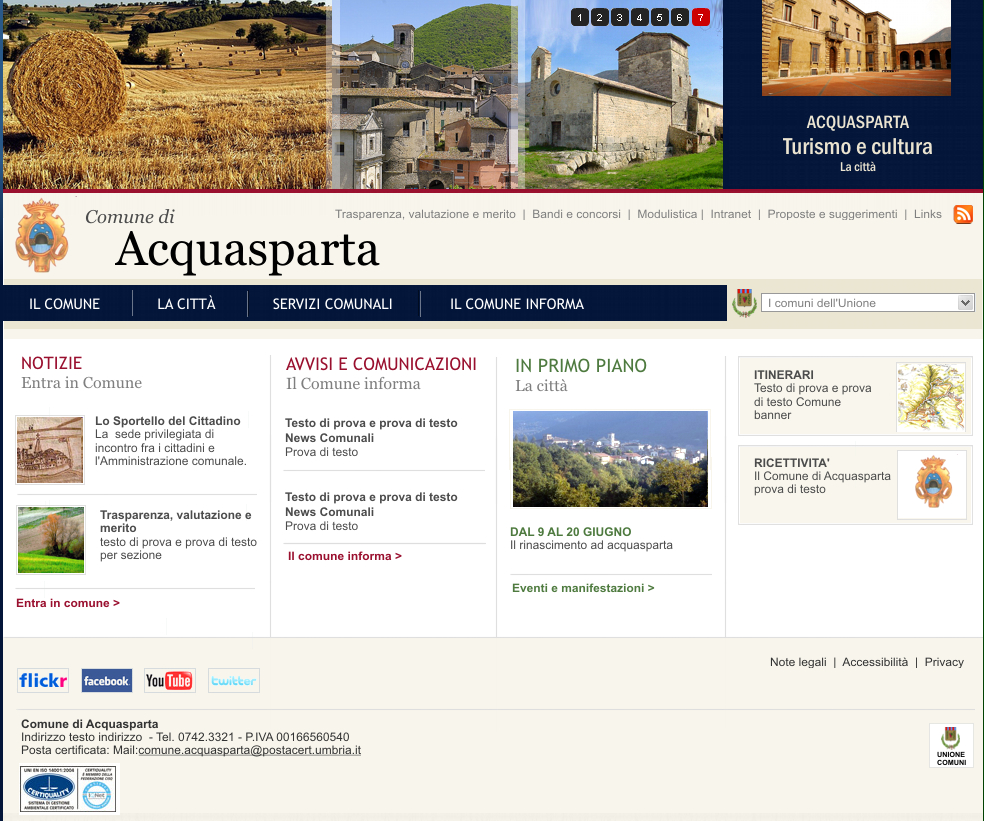Open the LA CITTÀ menu
Image resolution: width=984 pixels, height=821 pixels.
pos(186,304)
